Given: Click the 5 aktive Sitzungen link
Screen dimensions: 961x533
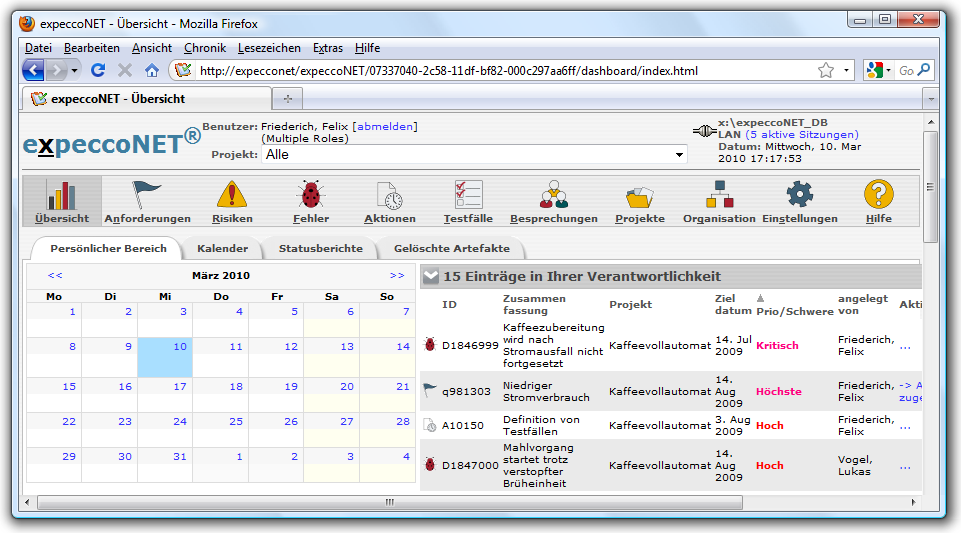Looking at the screenshot, I should pyautogui.click(x=802, y=134).
